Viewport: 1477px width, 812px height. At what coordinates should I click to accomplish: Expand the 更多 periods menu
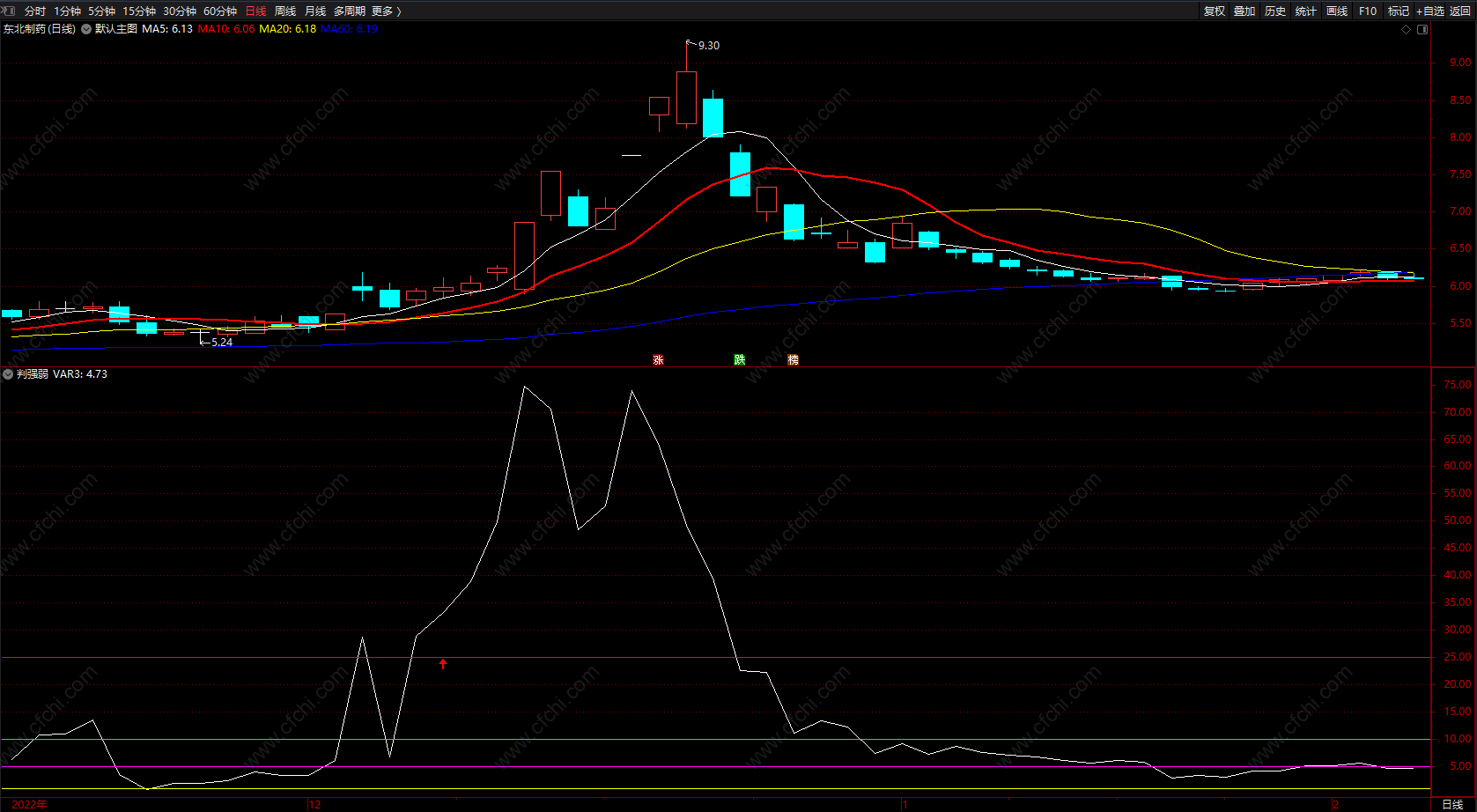[386, 11]
